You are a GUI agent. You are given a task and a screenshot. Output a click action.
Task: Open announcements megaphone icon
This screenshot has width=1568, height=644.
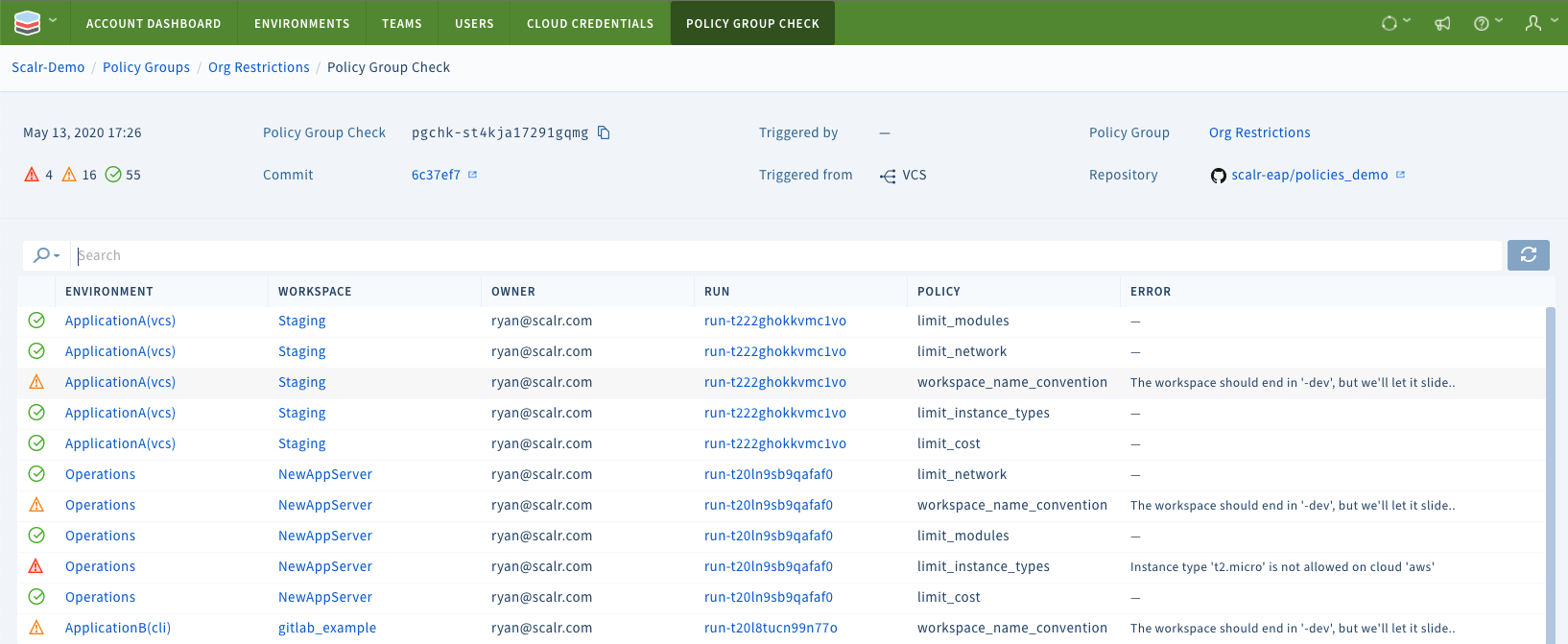pyautogui.click(x=1442, y=23)
